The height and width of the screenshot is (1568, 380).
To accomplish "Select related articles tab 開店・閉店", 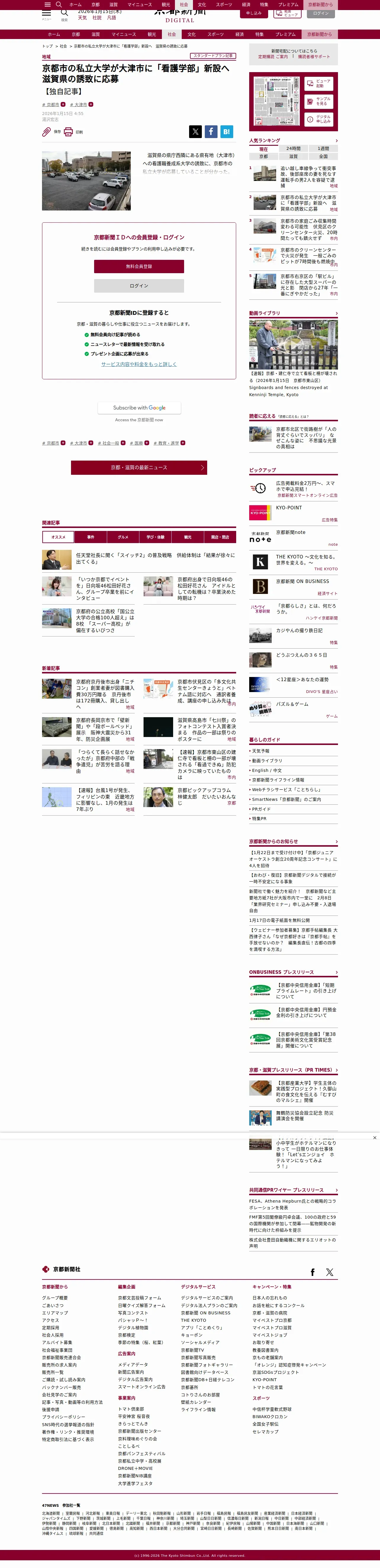I will (220, 537).
